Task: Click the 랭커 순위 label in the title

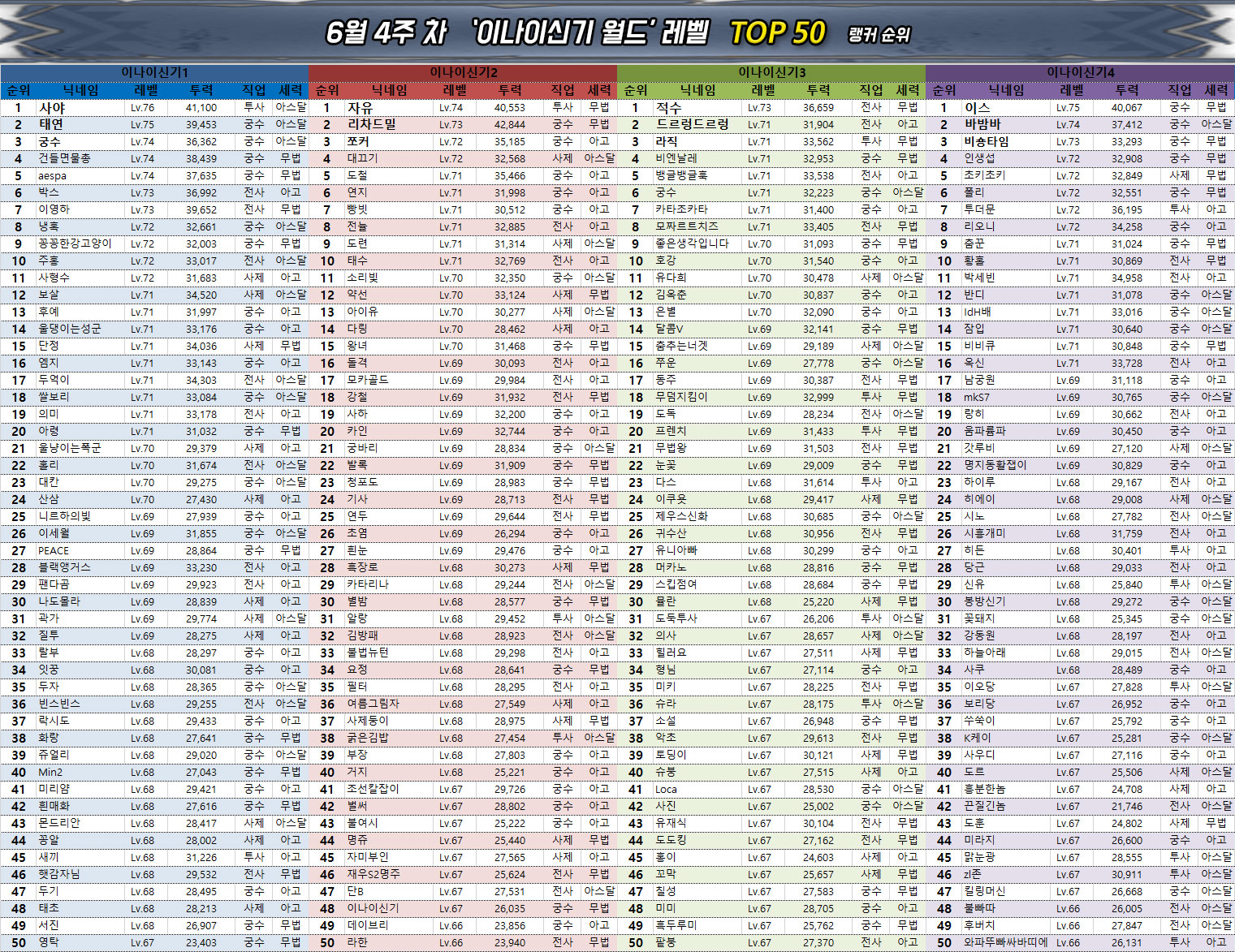Action: [x=879, y=35]
